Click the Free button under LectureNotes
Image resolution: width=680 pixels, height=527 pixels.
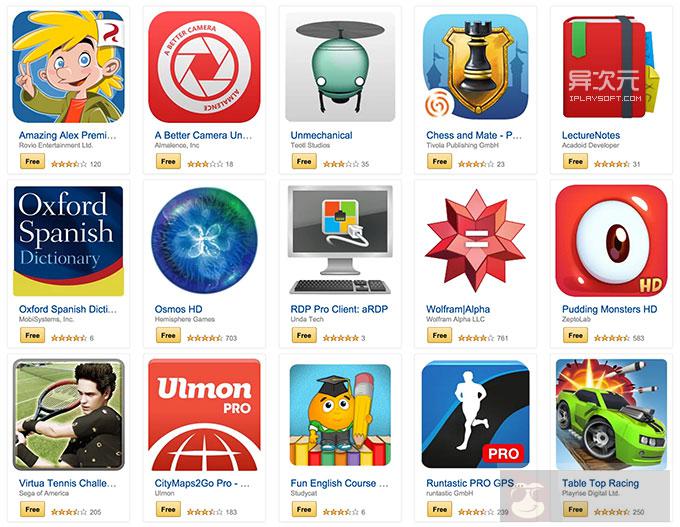coord(575,162)
